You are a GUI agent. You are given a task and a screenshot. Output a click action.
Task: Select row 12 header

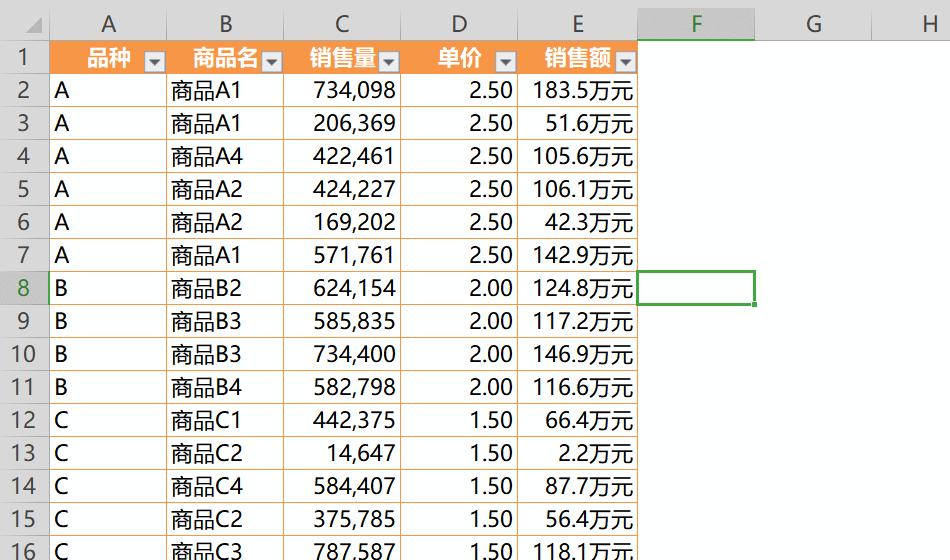click(24, 420)
